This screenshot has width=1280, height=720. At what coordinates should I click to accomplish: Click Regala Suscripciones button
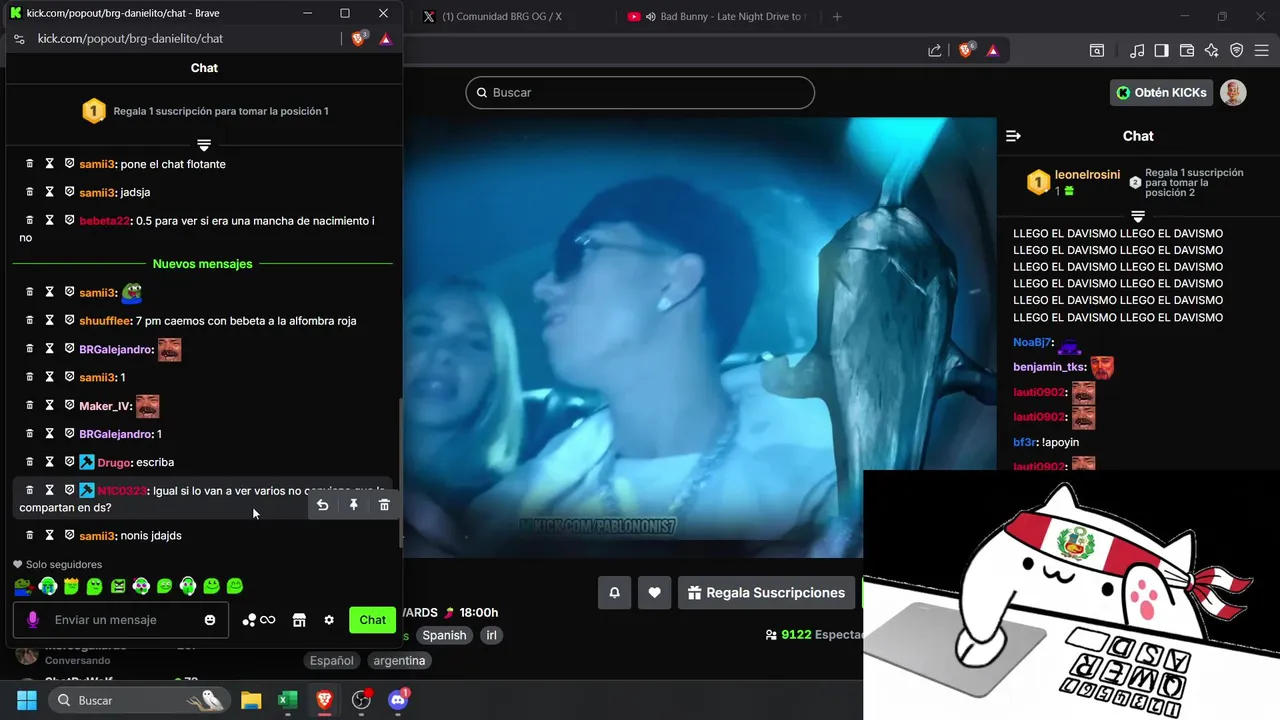(x=766, y=592)
